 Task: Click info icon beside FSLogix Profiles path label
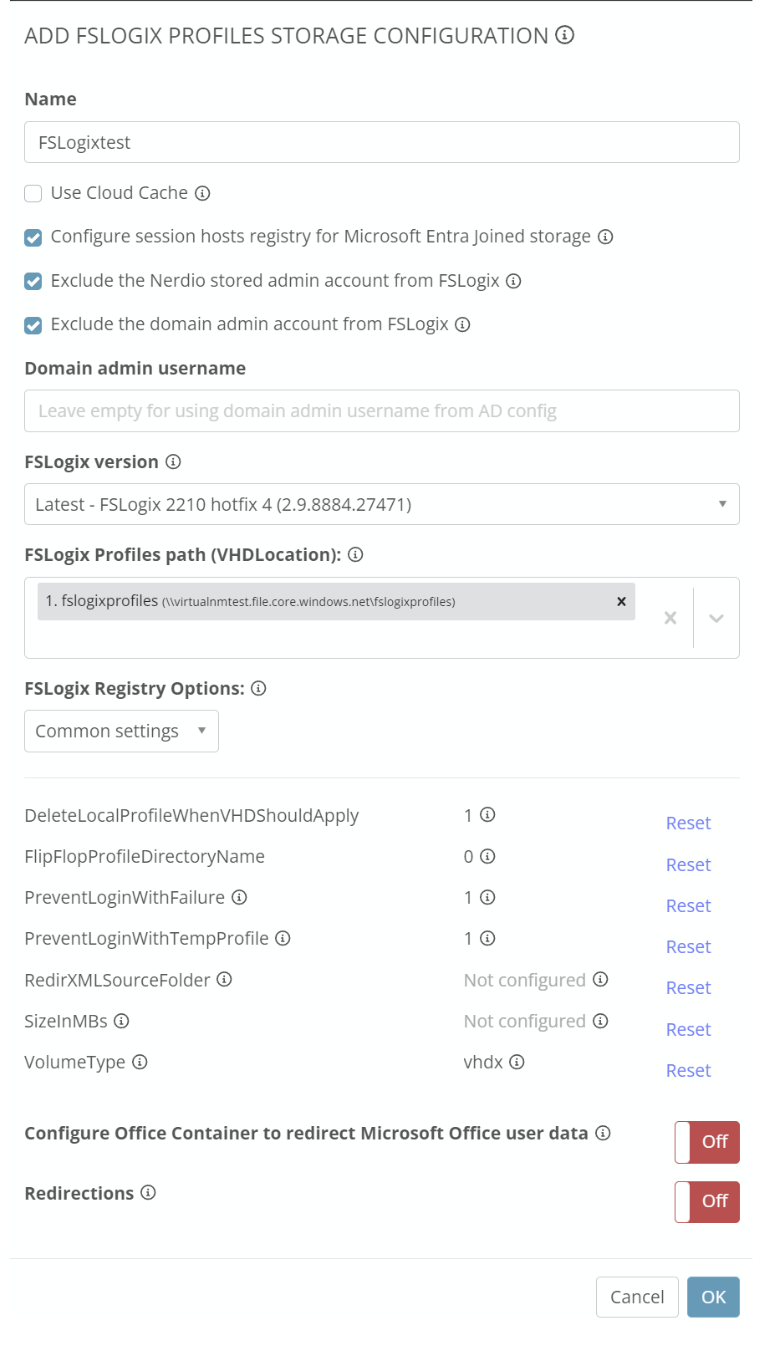click(x=355, y=554)
